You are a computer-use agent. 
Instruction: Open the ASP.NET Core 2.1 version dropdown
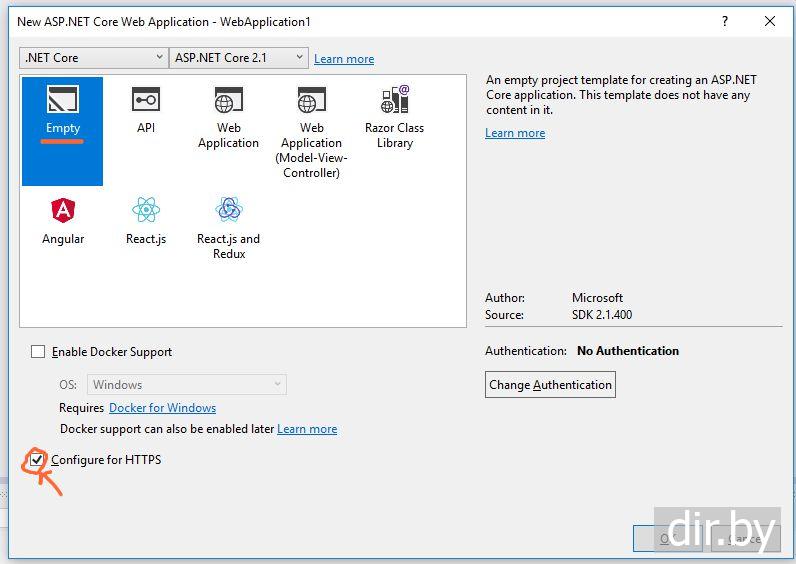coord(239,58)
